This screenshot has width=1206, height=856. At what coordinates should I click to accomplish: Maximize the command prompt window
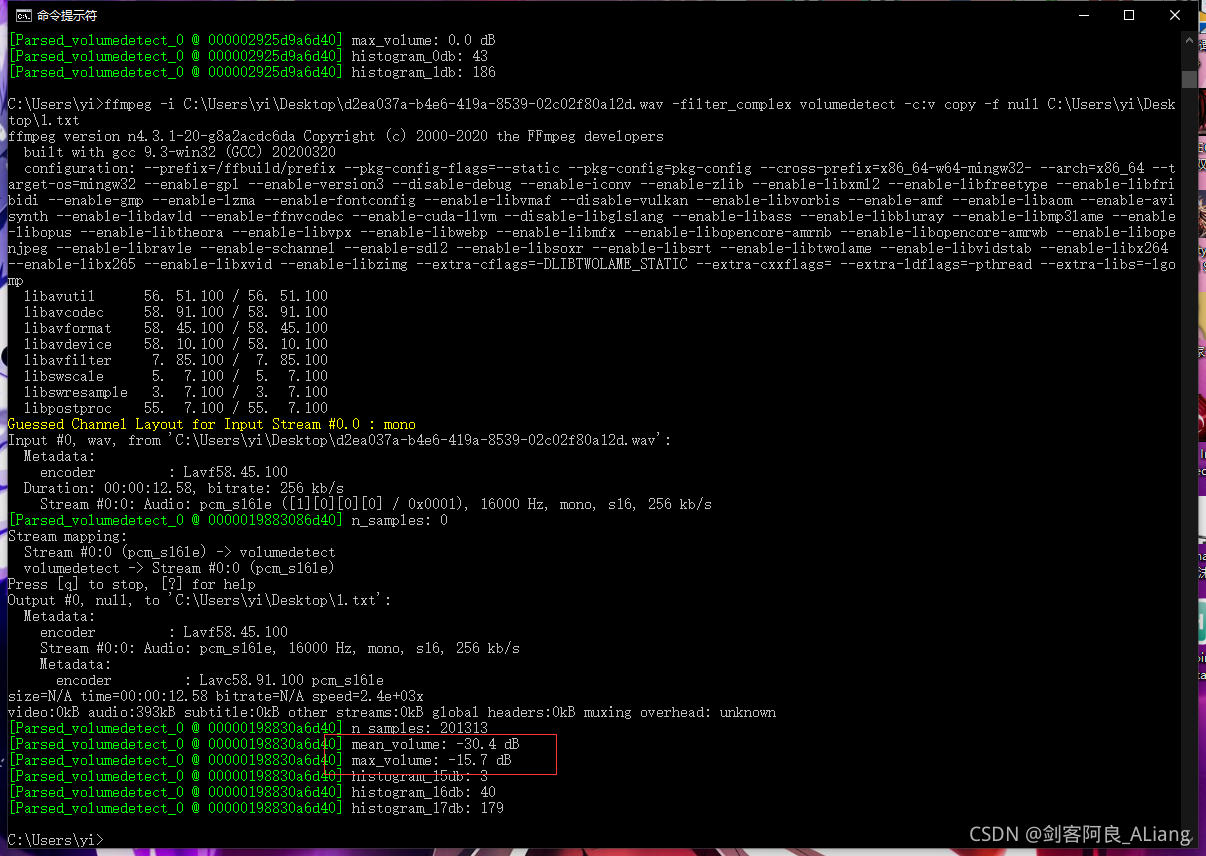click(1128, 15)
